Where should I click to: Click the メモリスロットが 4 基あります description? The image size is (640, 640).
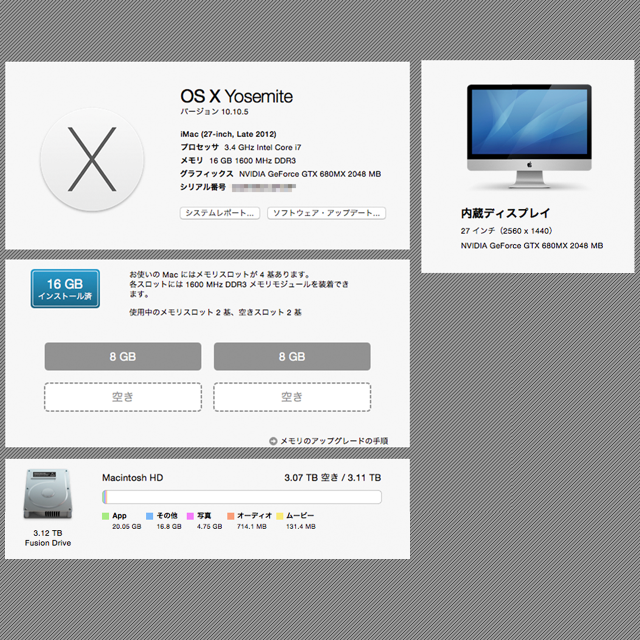click(220, 274)
